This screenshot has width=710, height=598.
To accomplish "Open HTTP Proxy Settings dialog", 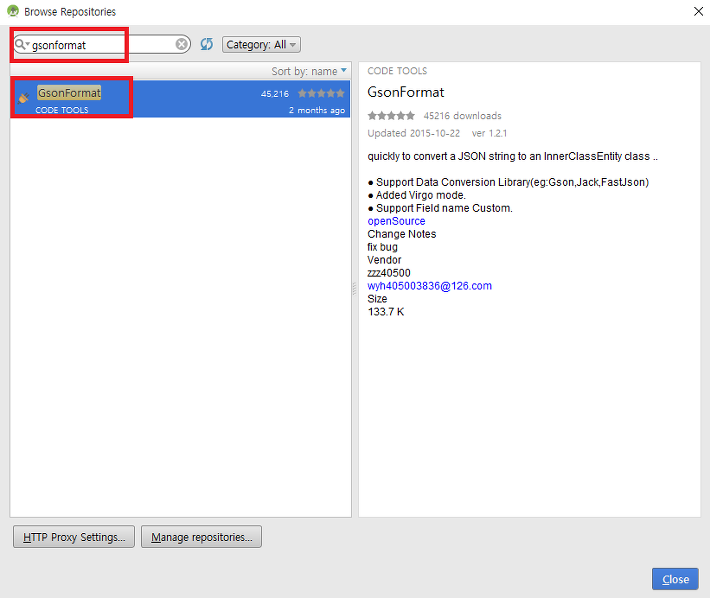I will point(74,536).
